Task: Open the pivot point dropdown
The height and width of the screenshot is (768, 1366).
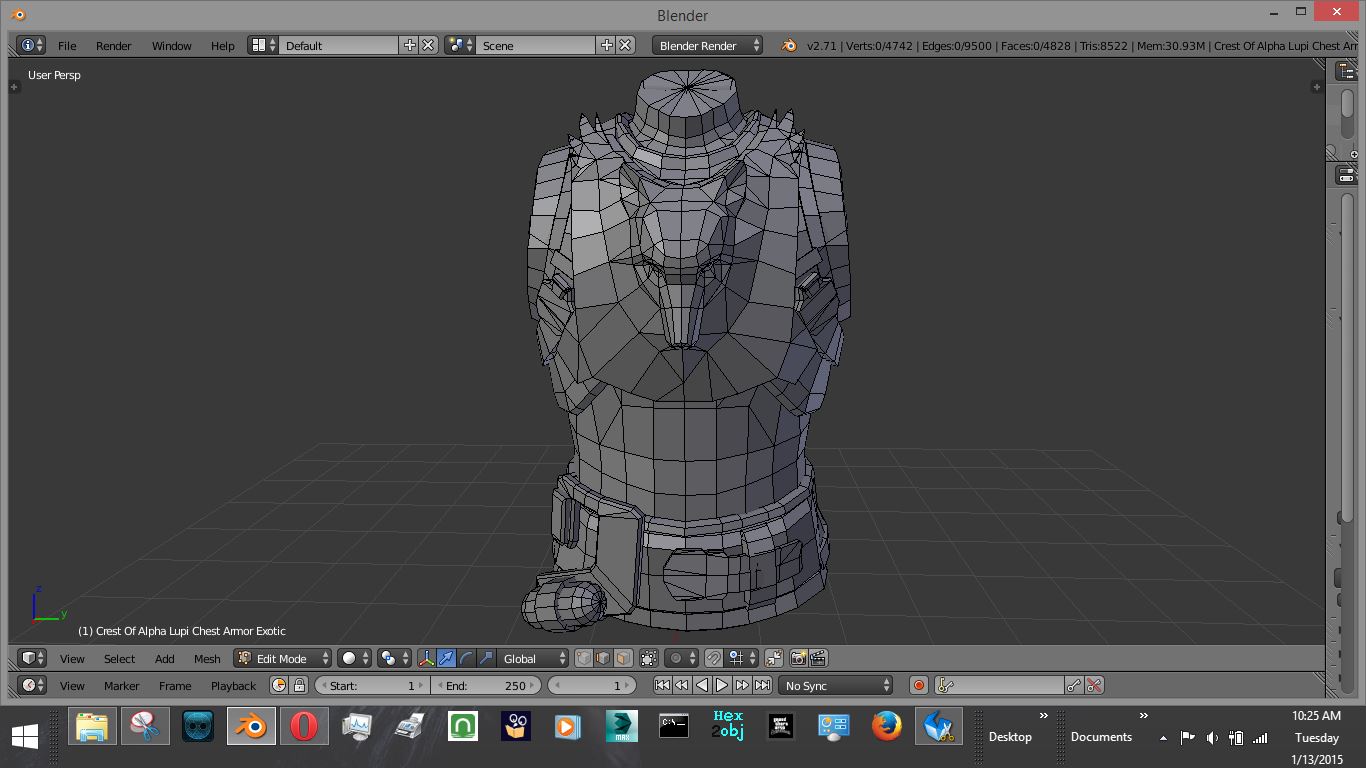Action: [394, 658]
